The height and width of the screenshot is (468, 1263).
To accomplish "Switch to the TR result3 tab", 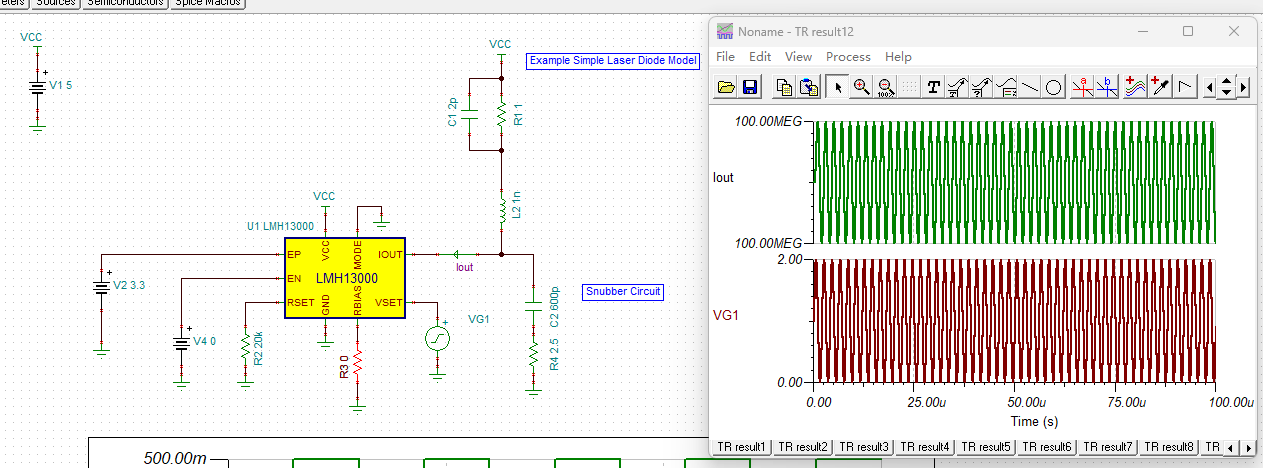I will [864, 447].
